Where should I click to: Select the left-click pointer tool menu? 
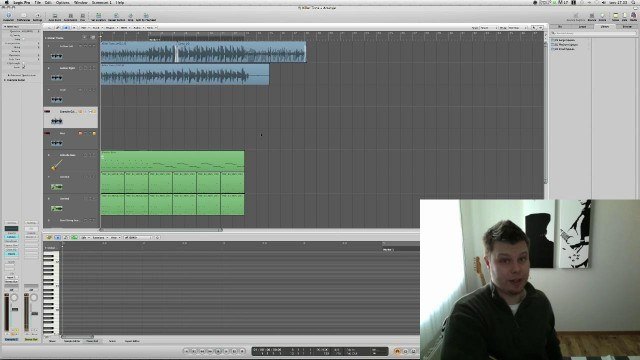click(533, 28)
